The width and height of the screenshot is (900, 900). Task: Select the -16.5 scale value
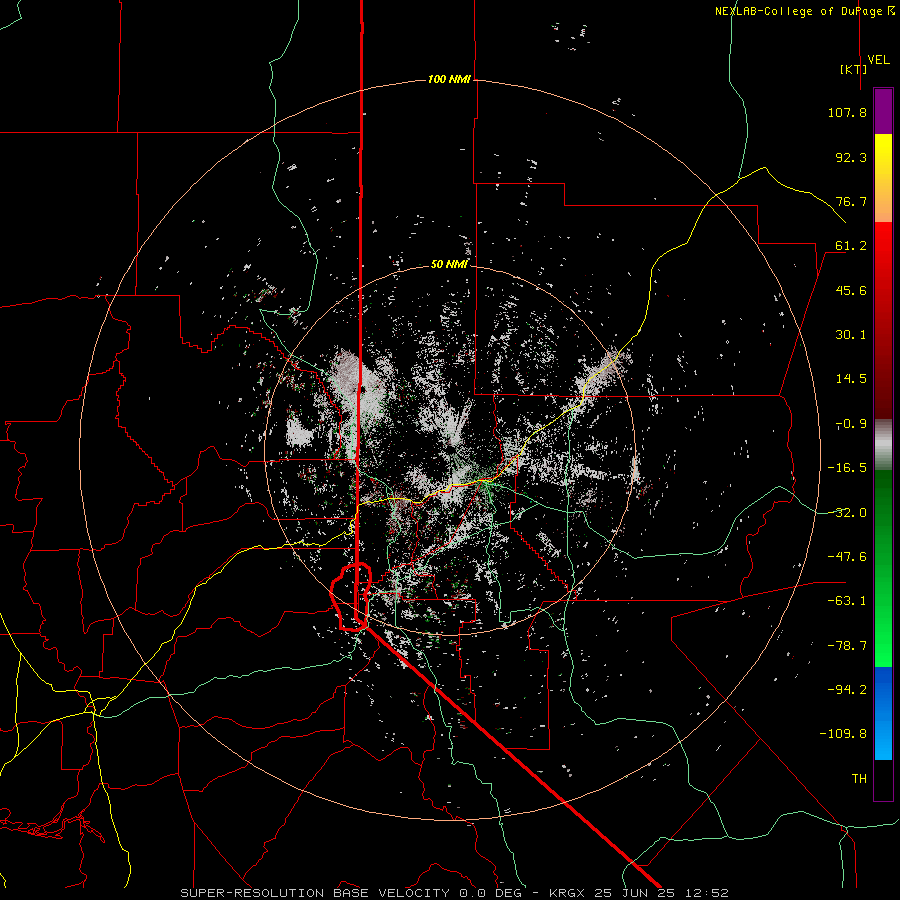(x=847, y=468)
